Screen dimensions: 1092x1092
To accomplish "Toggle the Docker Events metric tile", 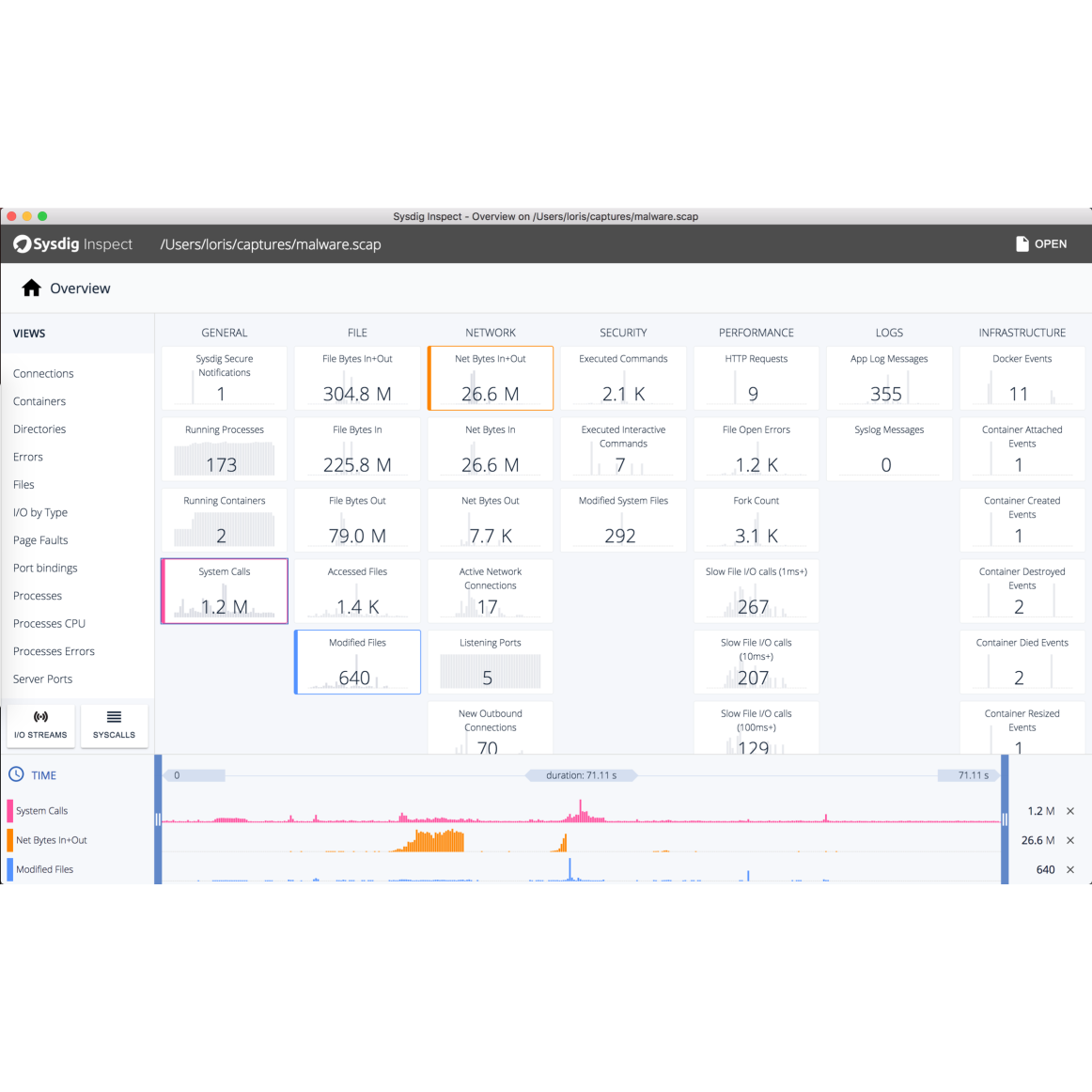I will 1022,379.
